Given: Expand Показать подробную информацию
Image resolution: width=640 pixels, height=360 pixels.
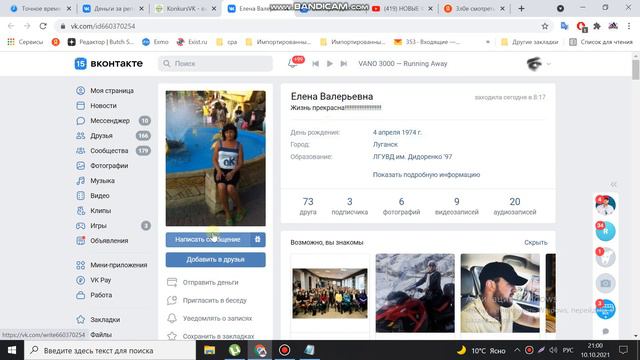Looking at the screenshot, I should (426, 175).
